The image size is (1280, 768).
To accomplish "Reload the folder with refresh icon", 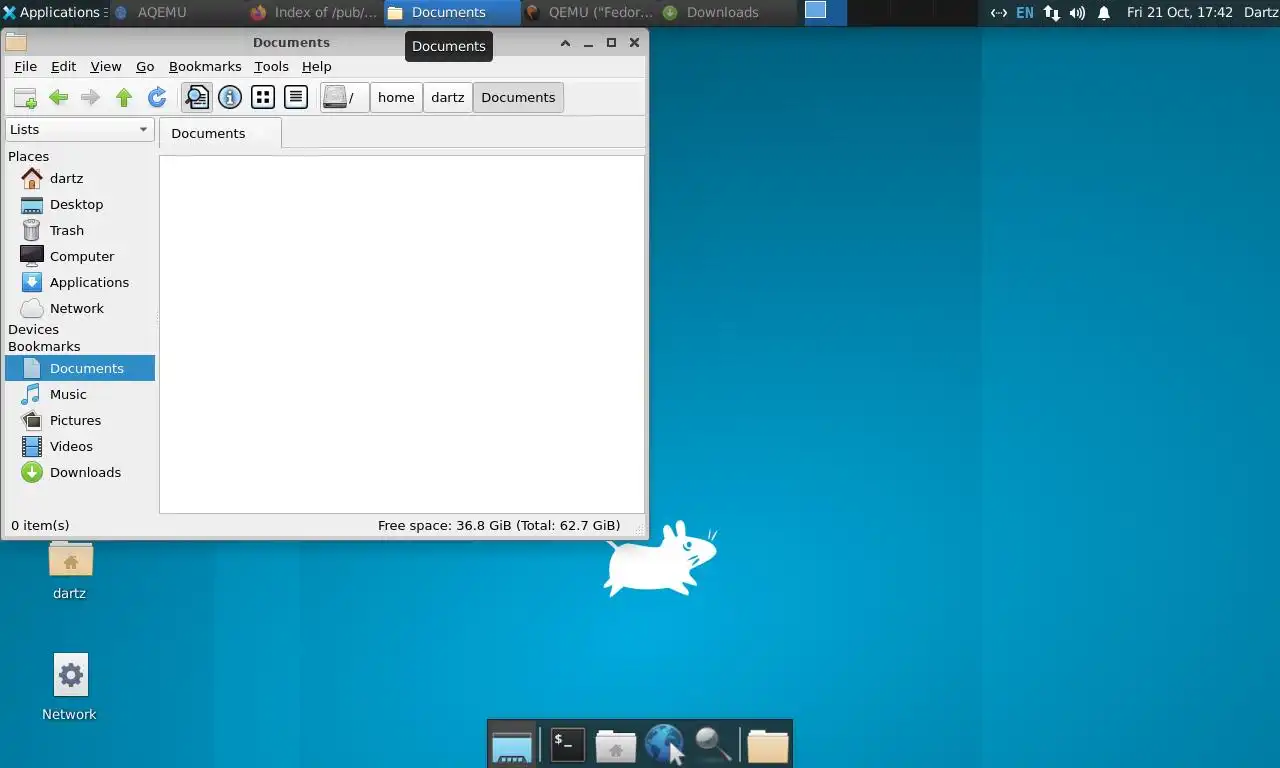I will point(157,97).
